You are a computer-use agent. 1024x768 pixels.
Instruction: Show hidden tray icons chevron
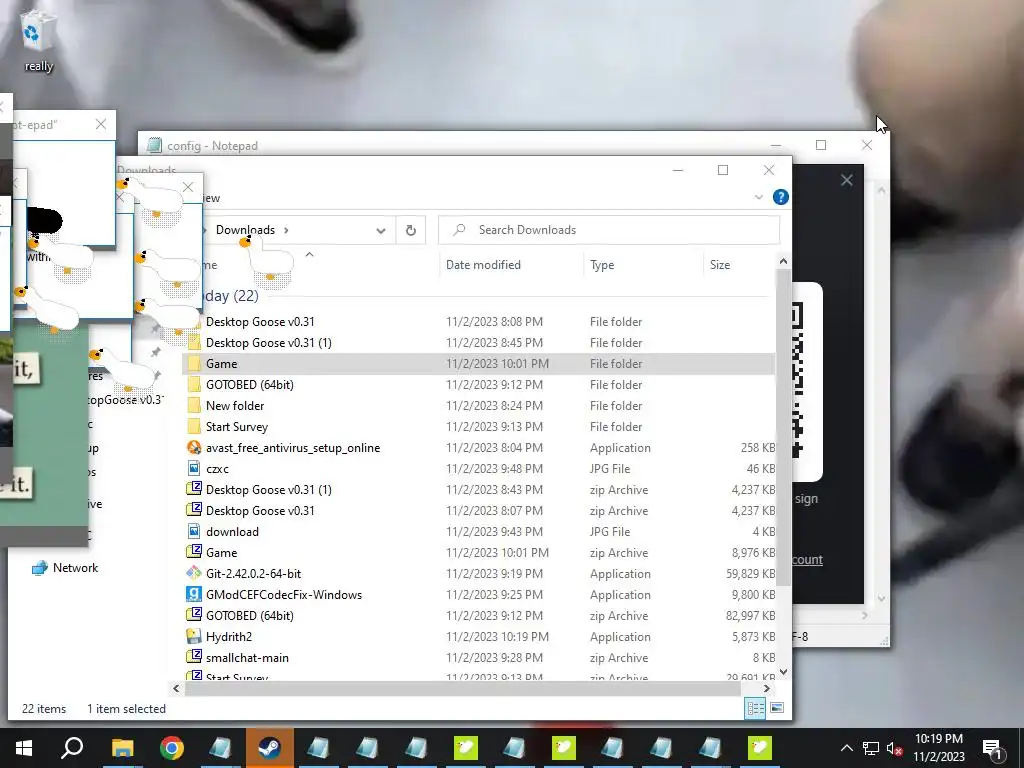coord(846,748)
